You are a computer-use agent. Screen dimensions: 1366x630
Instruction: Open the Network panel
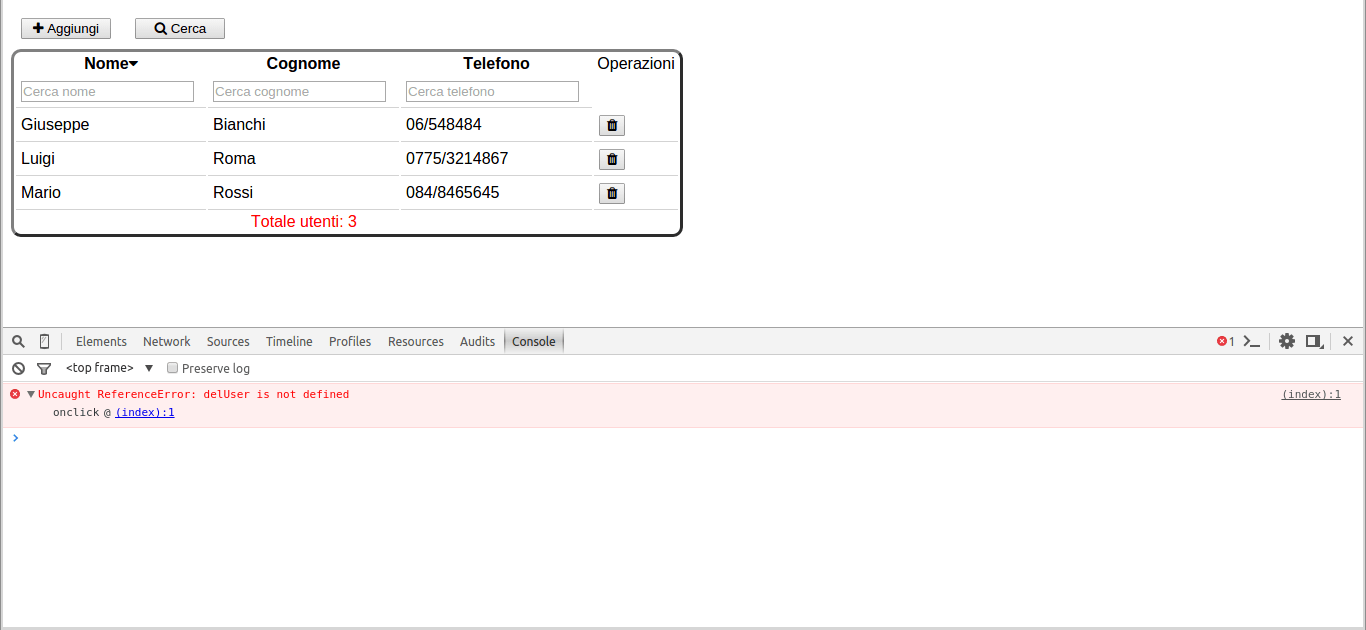coord(166,341)
